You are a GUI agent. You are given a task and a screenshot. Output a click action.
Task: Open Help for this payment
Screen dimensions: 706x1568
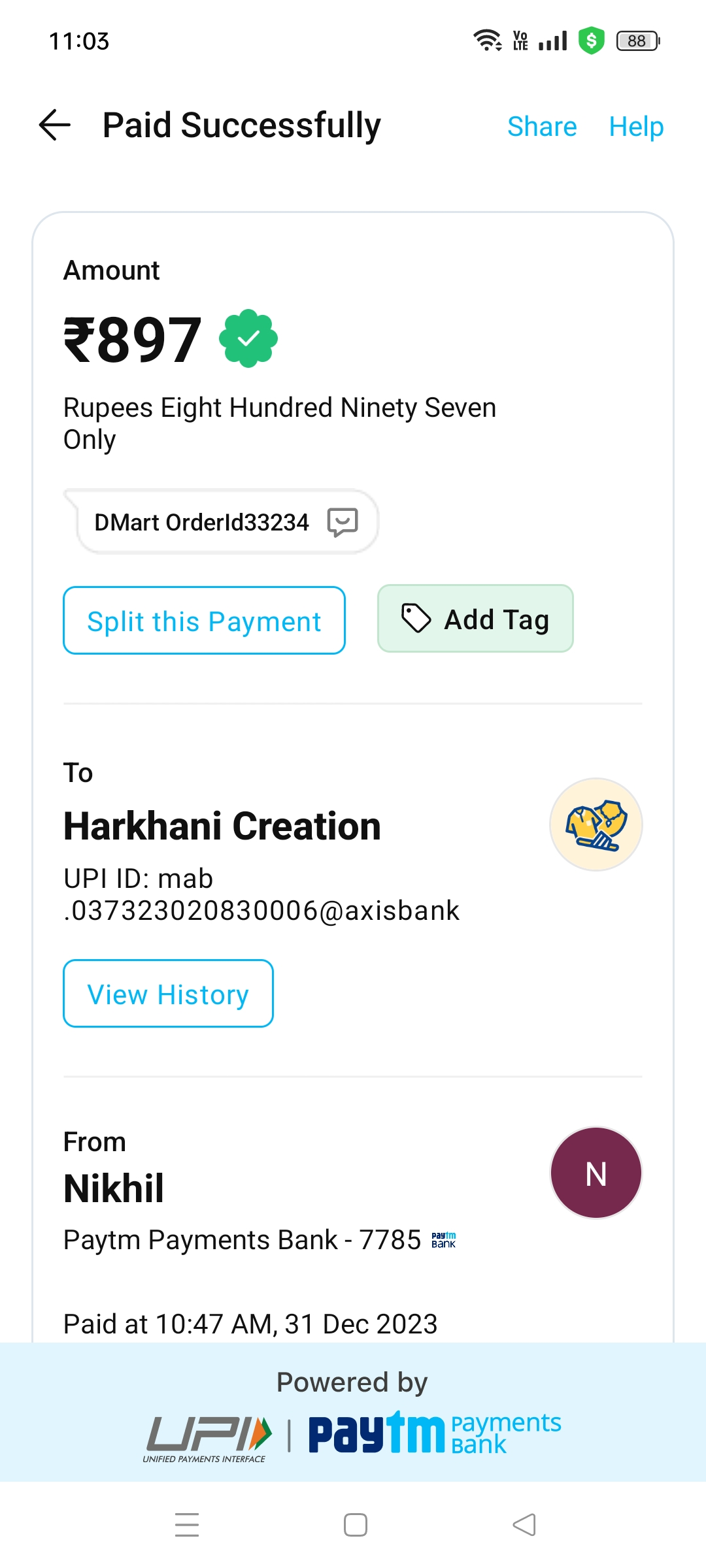click(636, 126)
